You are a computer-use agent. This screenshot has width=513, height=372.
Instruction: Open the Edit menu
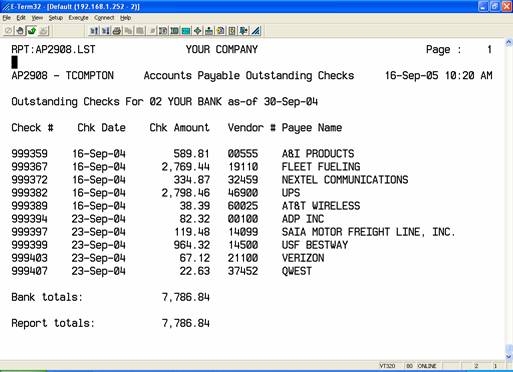point(21,18)
